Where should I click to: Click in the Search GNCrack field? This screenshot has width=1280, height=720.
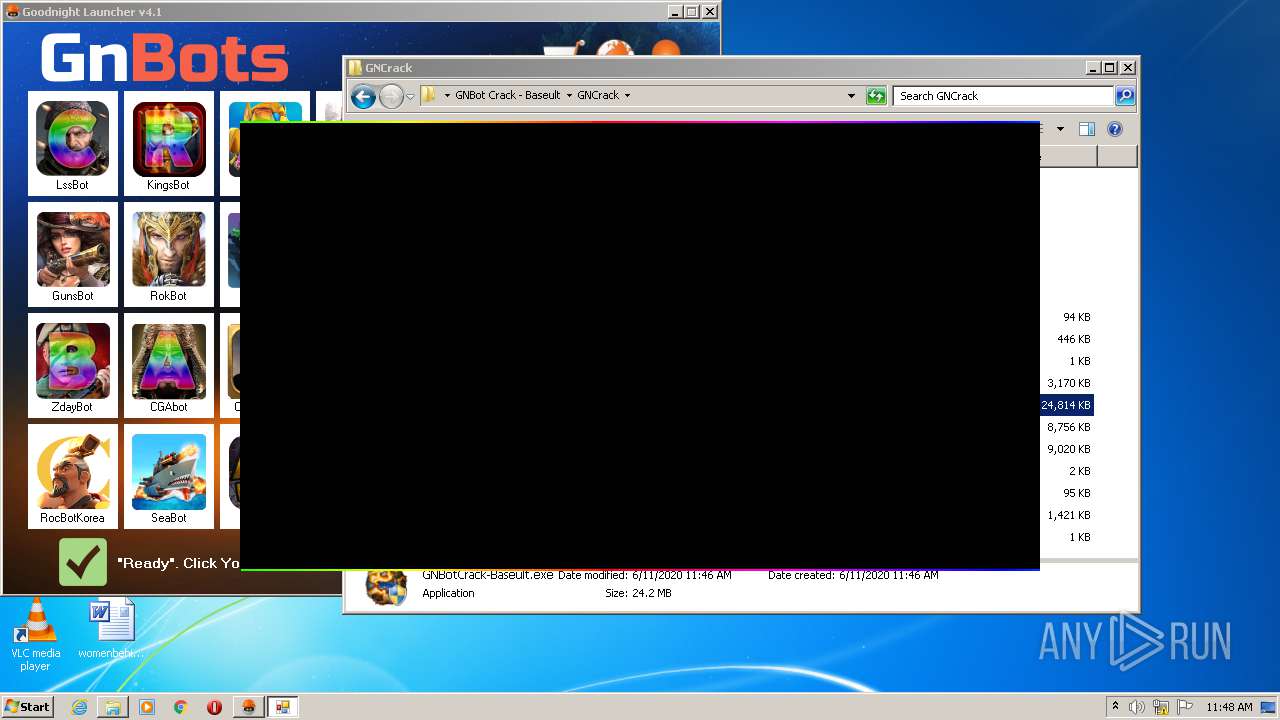(1003, 96)
